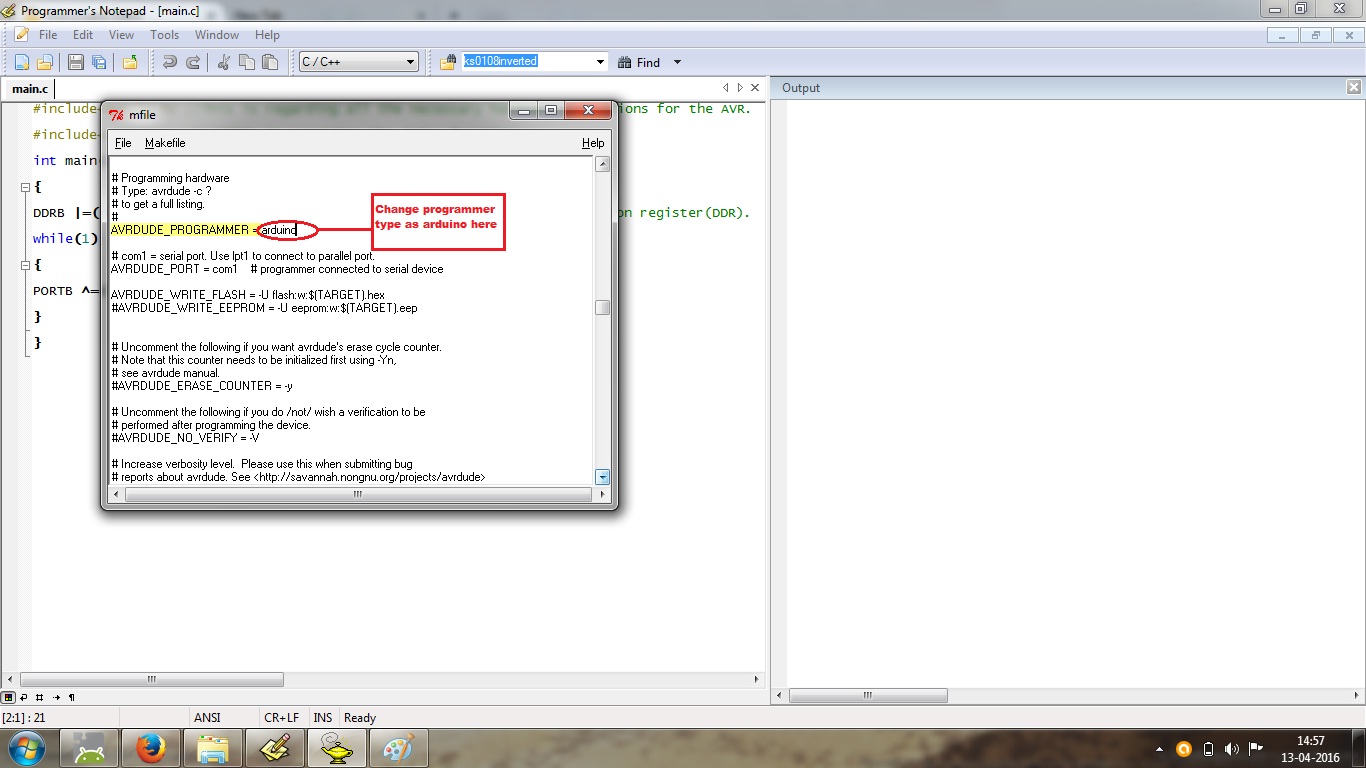Click the mfile vertical scrollbar thumb

click(x=602, y=308)
